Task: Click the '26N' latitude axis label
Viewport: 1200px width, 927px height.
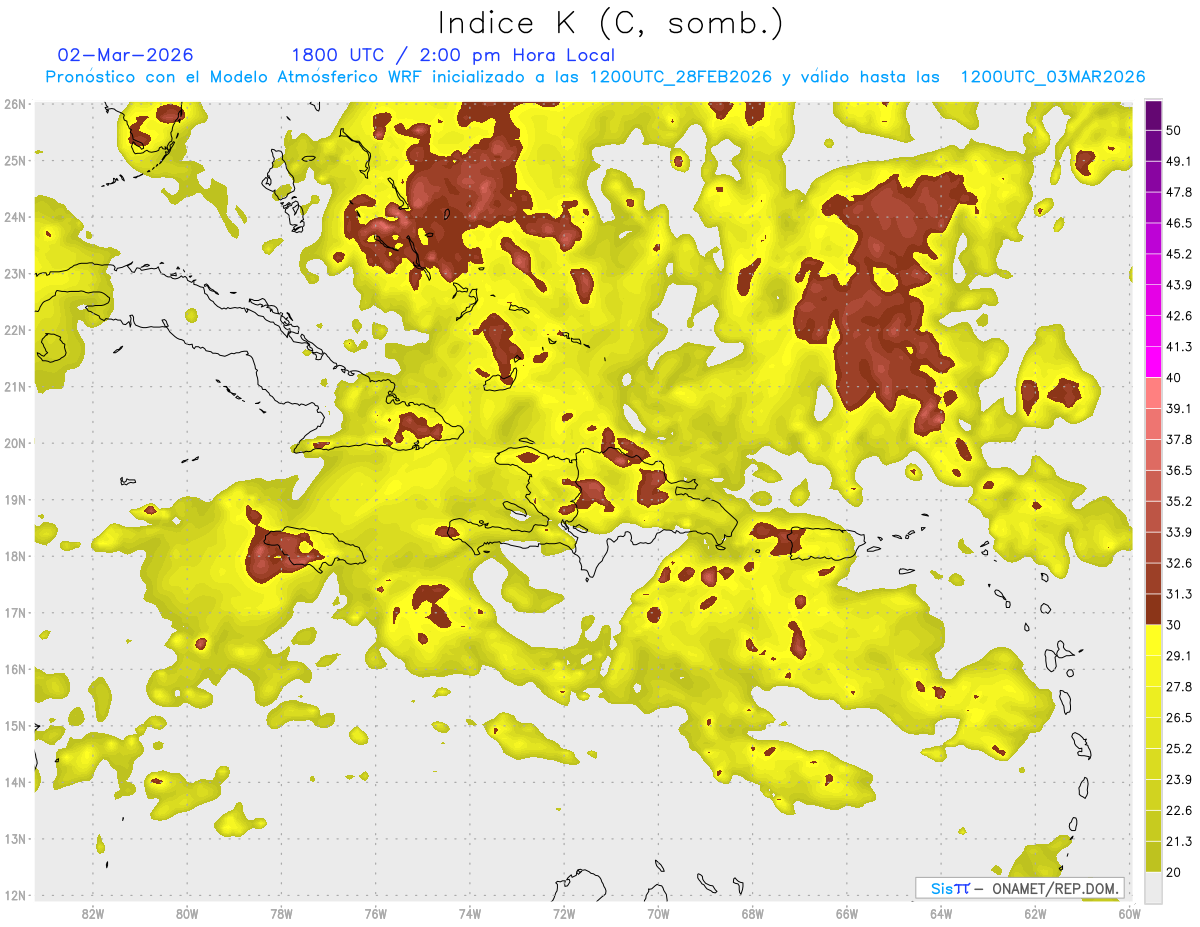Action: (x=15, y=104)
